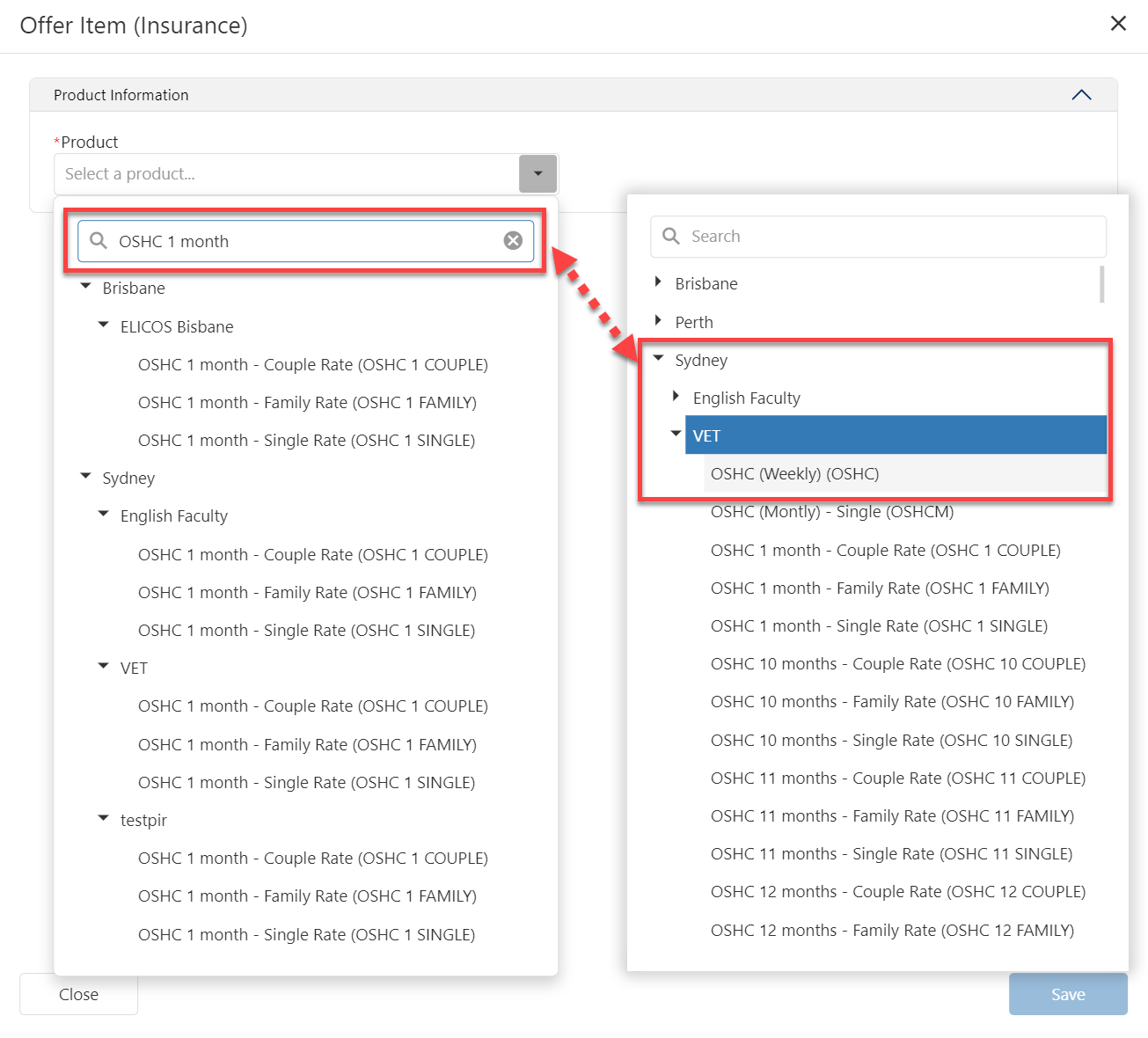Click the Perth label in the right panel

tap(694, 322)
